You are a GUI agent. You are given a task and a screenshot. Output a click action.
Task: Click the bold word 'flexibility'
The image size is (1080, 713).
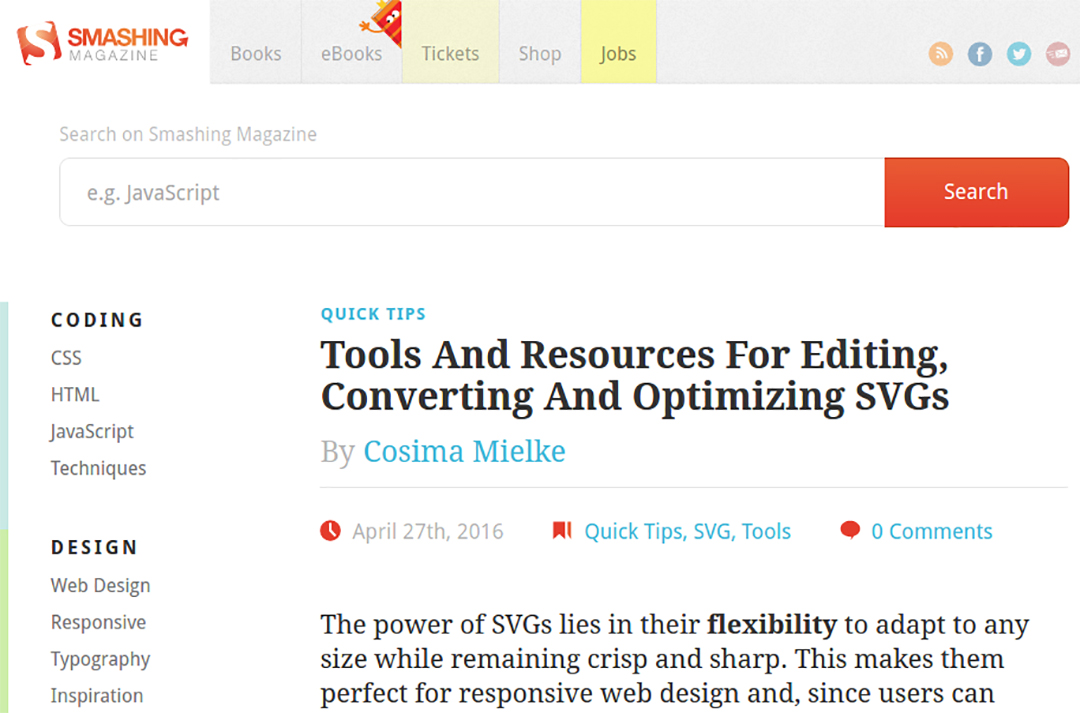[772, 625]
